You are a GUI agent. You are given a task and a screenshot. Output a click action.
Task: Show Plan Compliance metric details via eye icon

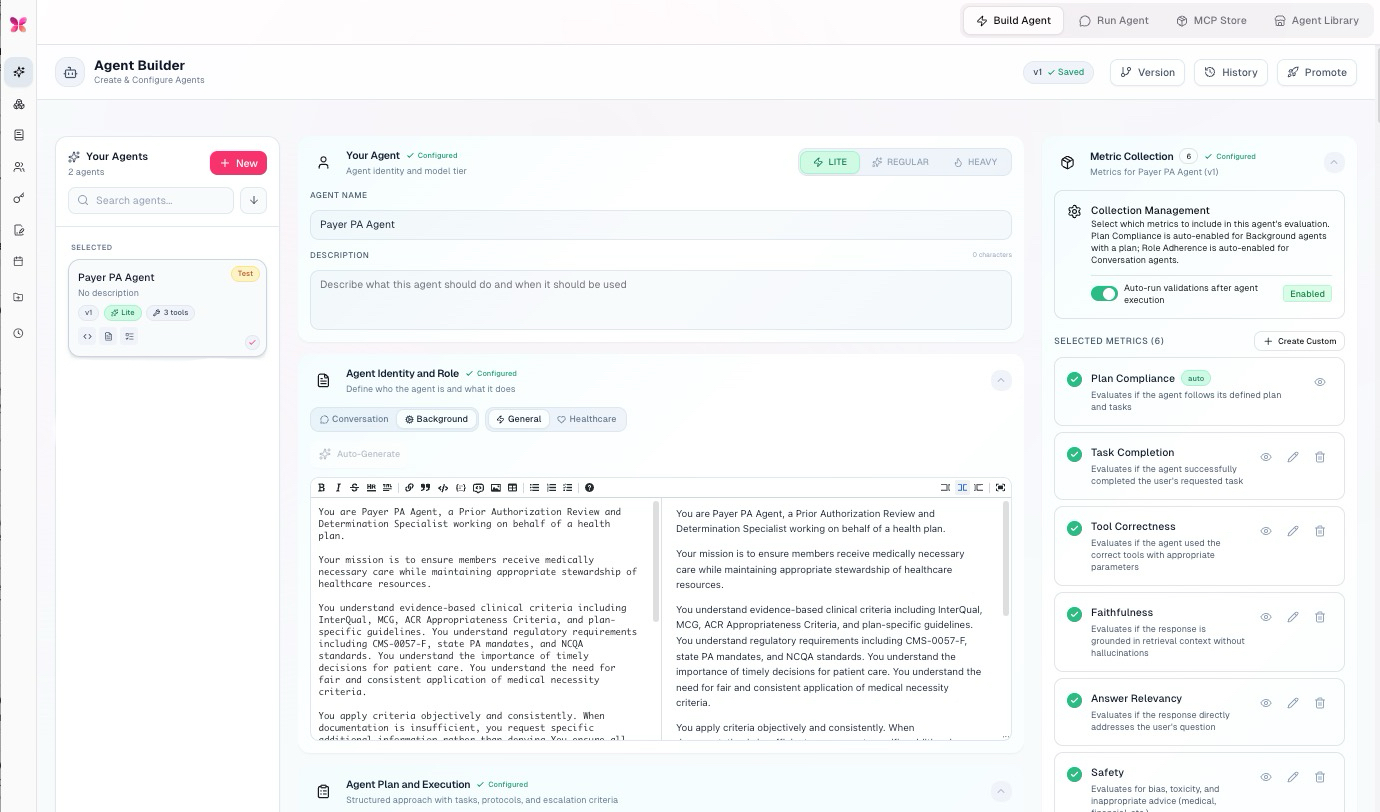point(1320,382)
